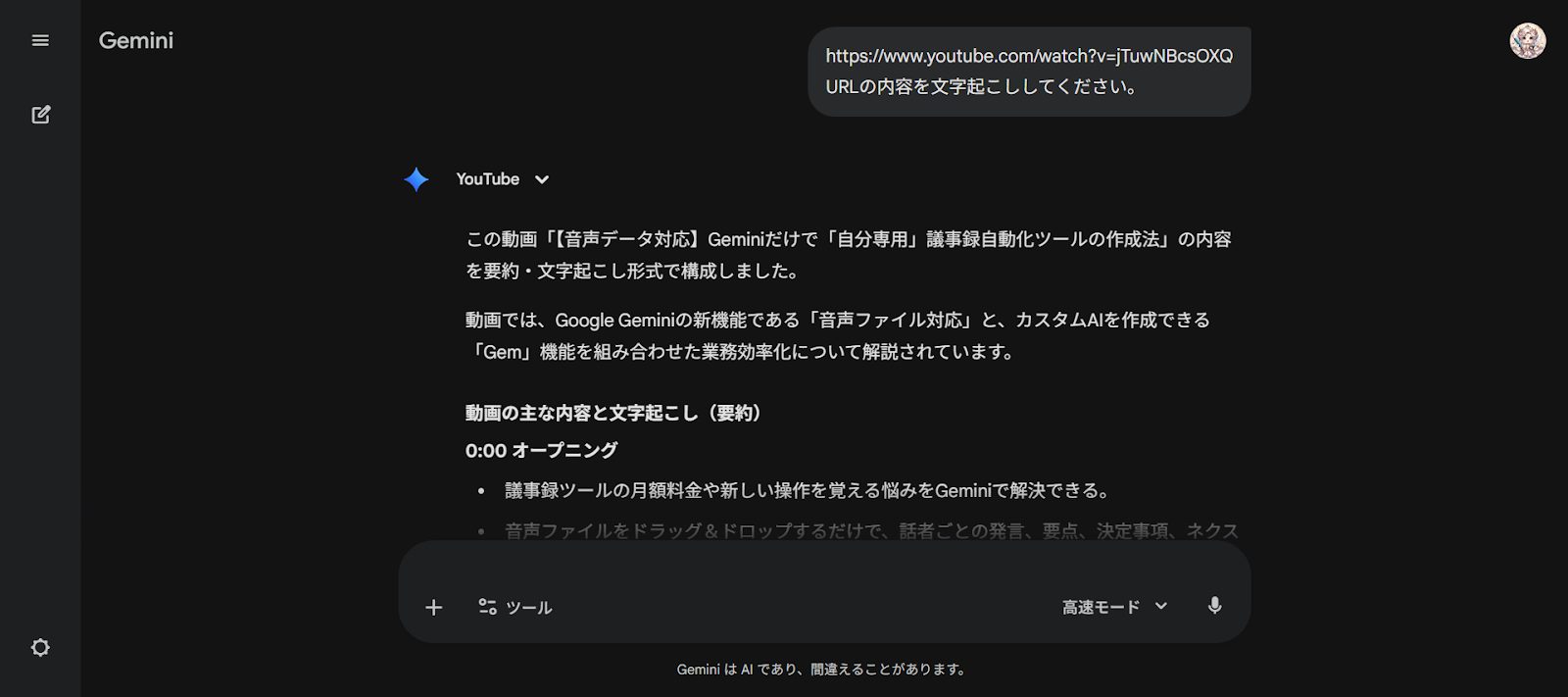The image size is (1568, 697).
Task: Click the Gemini title text
Action: (136, 40)
